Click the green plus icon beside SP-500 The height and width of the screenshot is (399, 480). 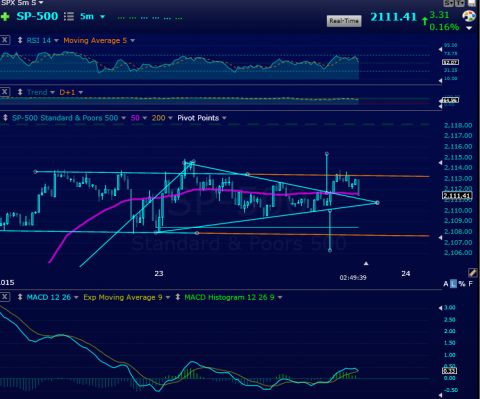point(5,17)
